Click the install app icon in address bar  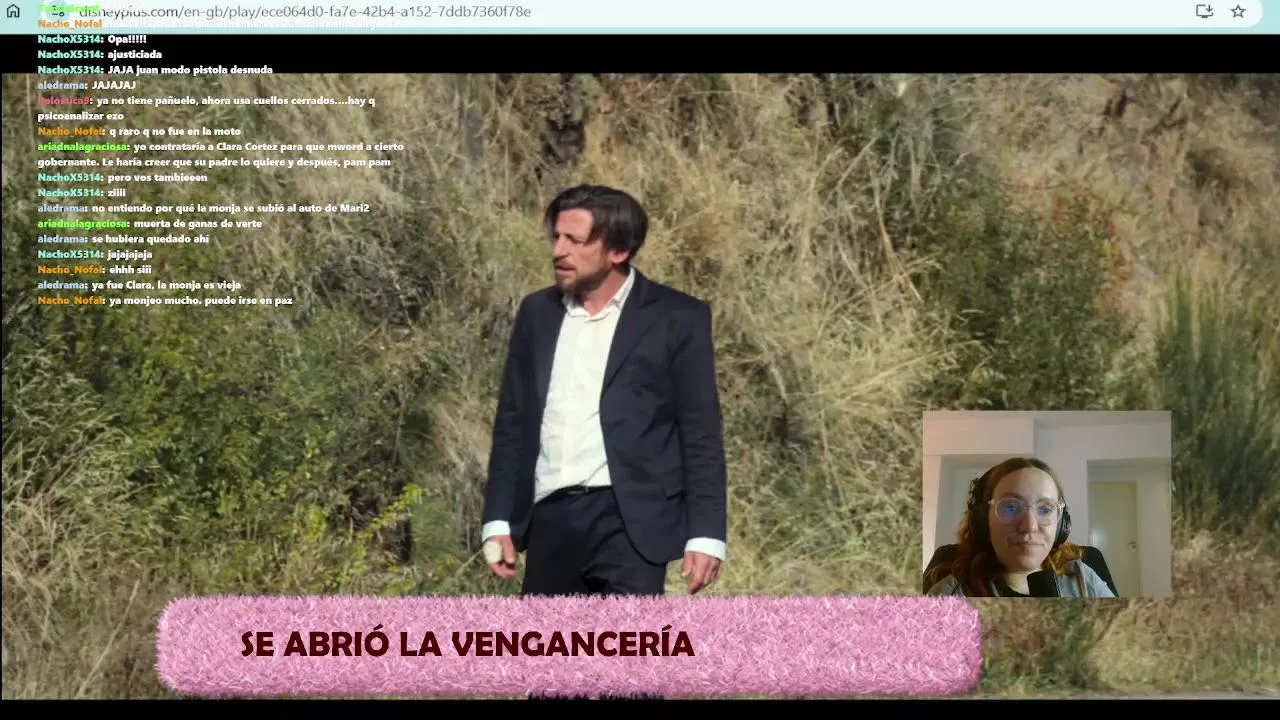pos(1204,11)
